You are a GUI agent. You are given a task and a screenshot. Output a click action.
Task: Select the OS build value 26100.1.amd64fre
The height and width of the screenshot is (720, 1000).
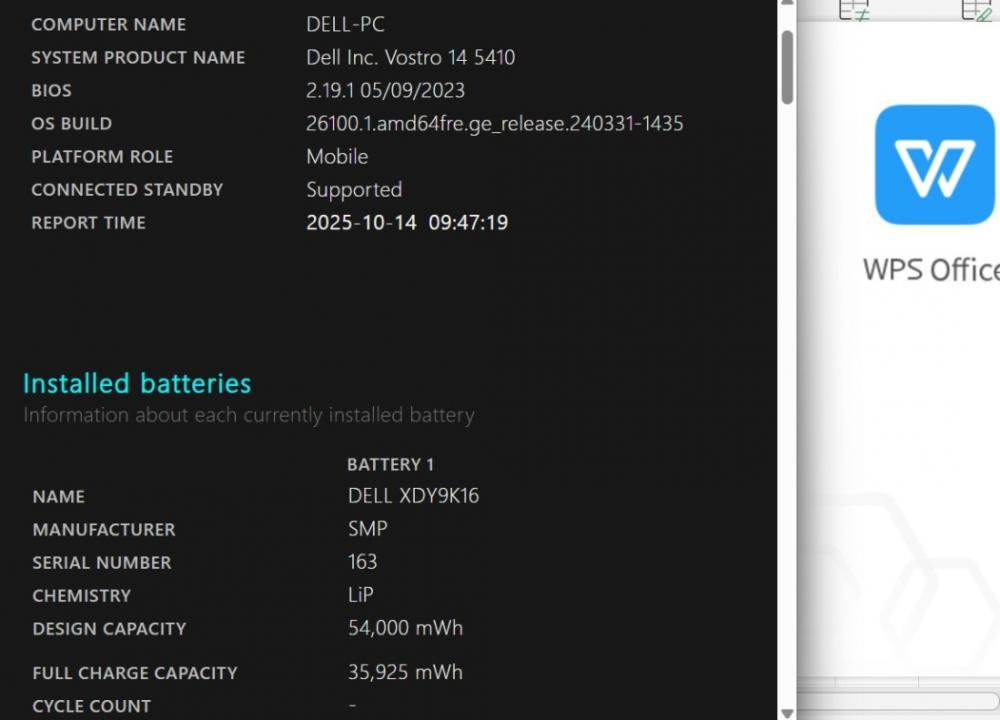(494, 124)
